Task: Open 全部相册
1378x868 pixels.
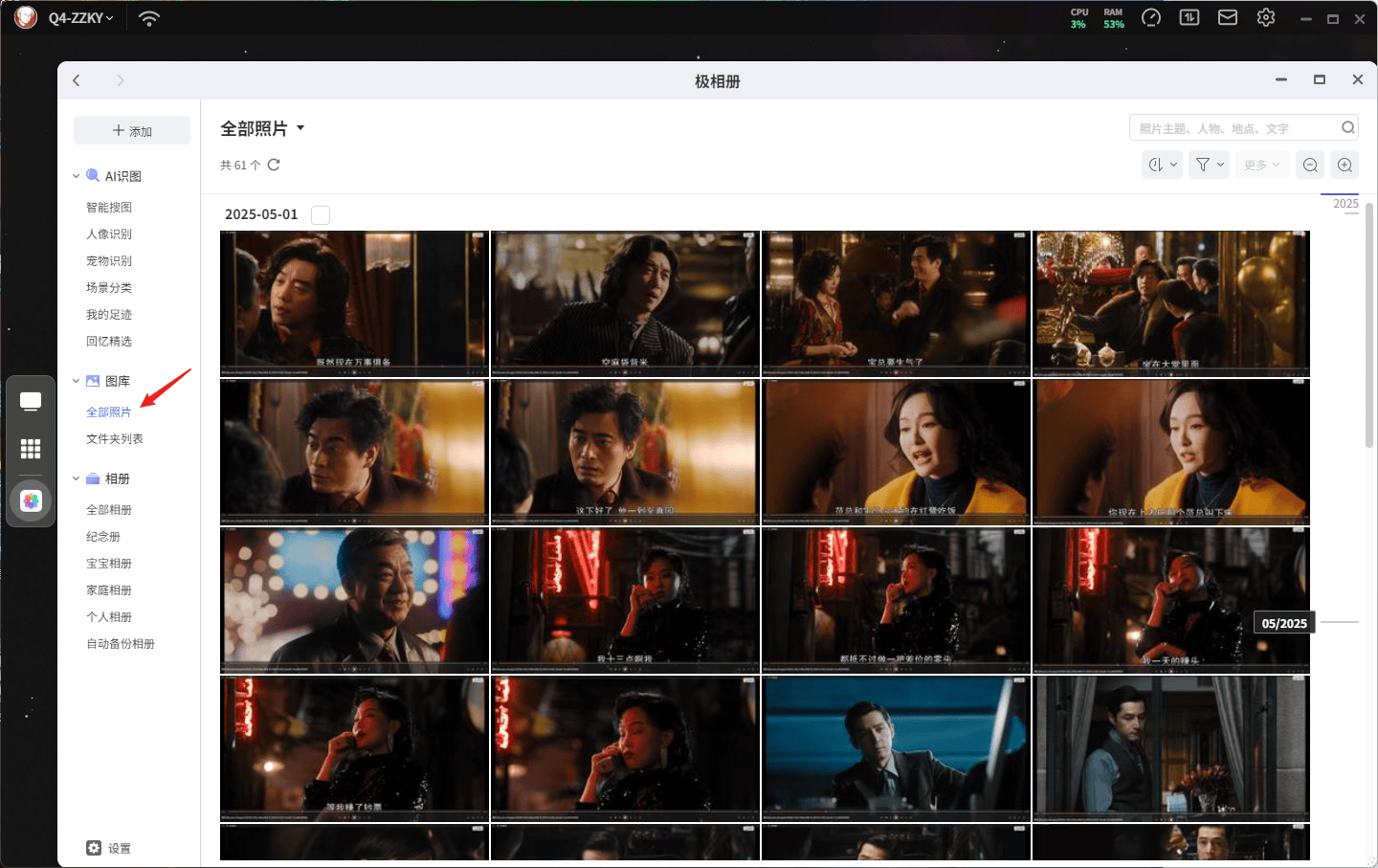Action: point(109,509)
